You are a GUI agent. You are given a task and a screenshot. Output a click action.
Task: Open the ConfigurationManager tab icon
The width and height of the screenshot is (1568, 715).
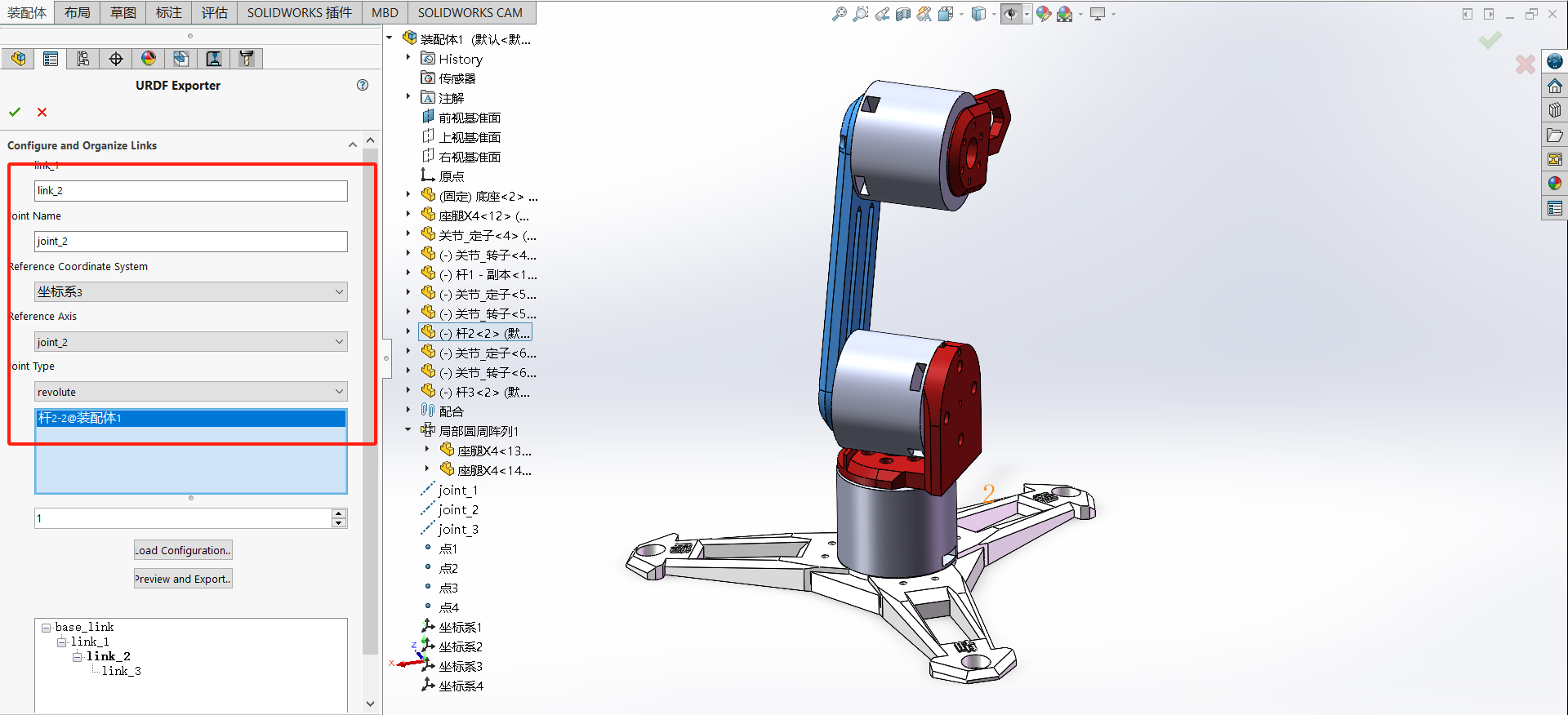click(x=83, y=59)
